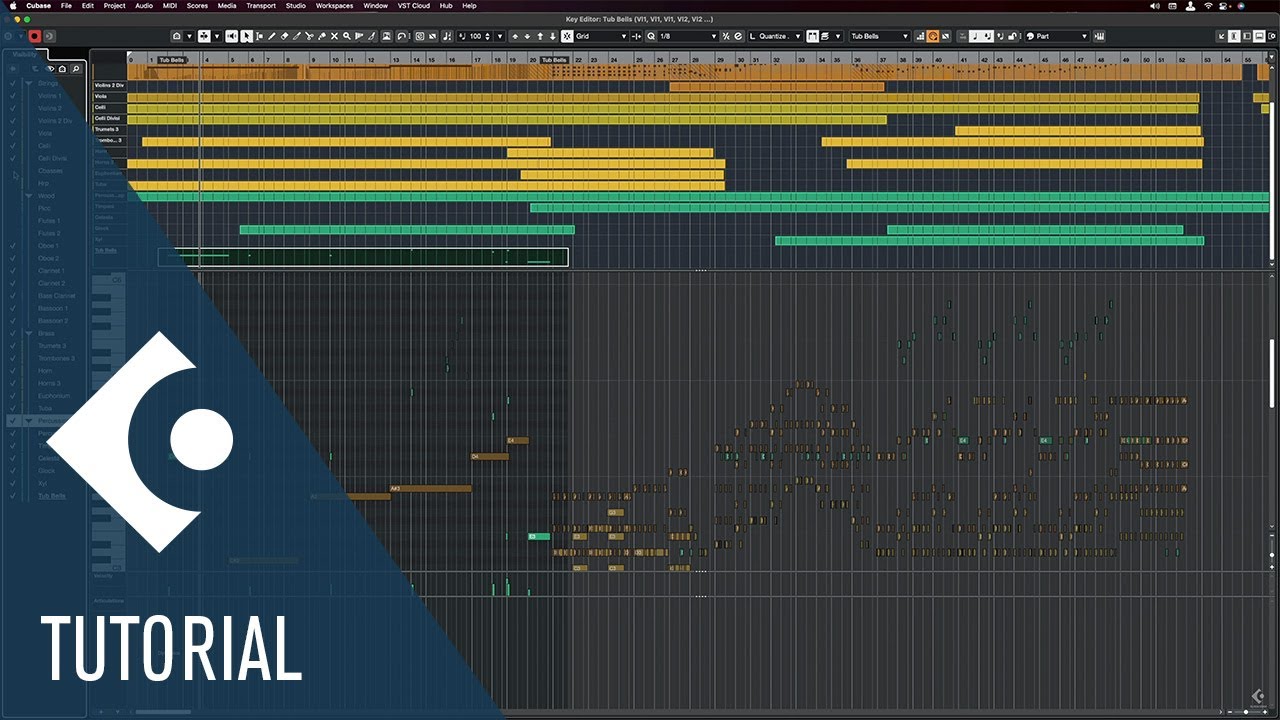Click the Wi-Fi status icon
The height and width of the screenshot is (720, 1280).
pos(1207,5)
